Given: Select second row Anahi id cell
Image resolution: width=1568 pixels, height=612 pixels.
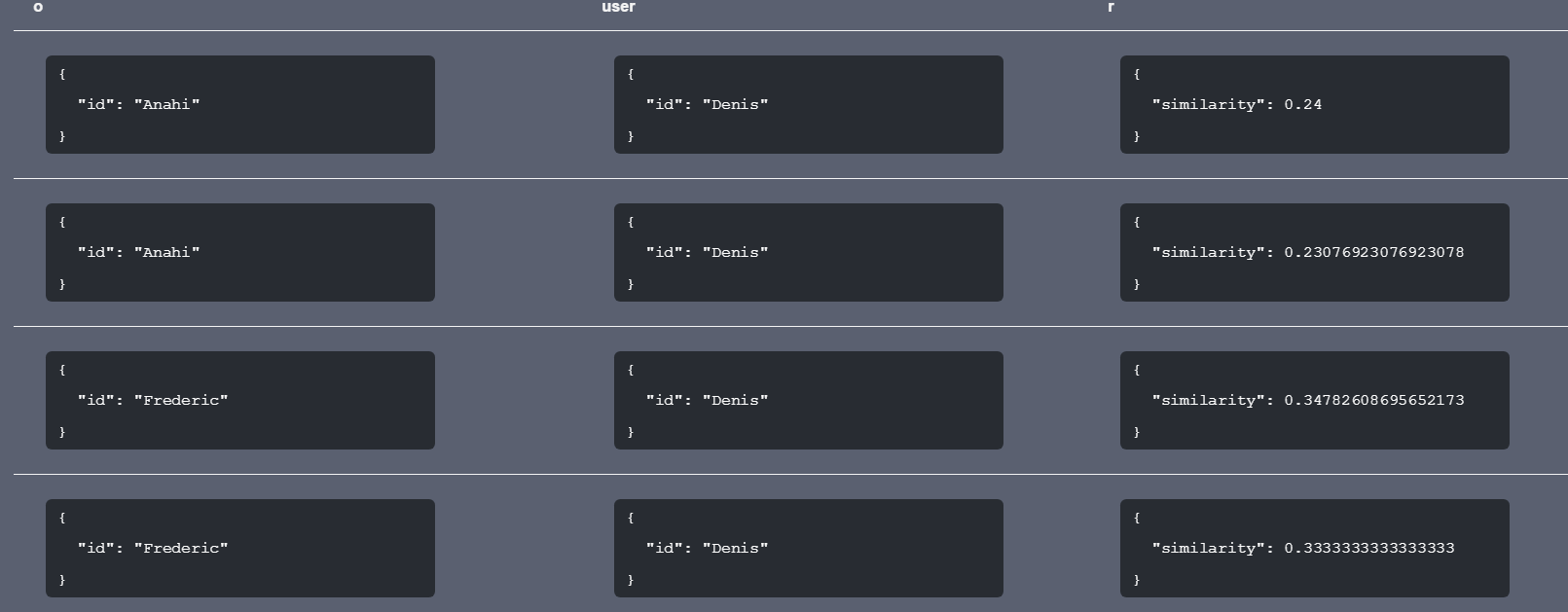Looking at the screenshot, I should point(240,252).
